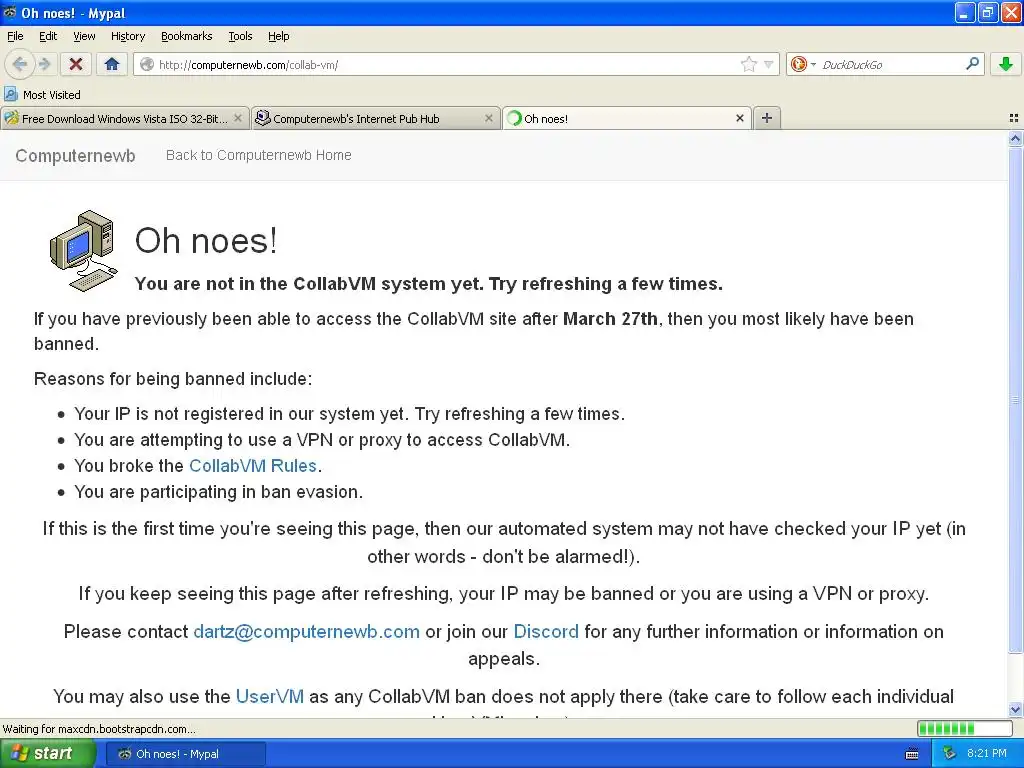Close the Internet Pub Hub tab

[488, 118]
